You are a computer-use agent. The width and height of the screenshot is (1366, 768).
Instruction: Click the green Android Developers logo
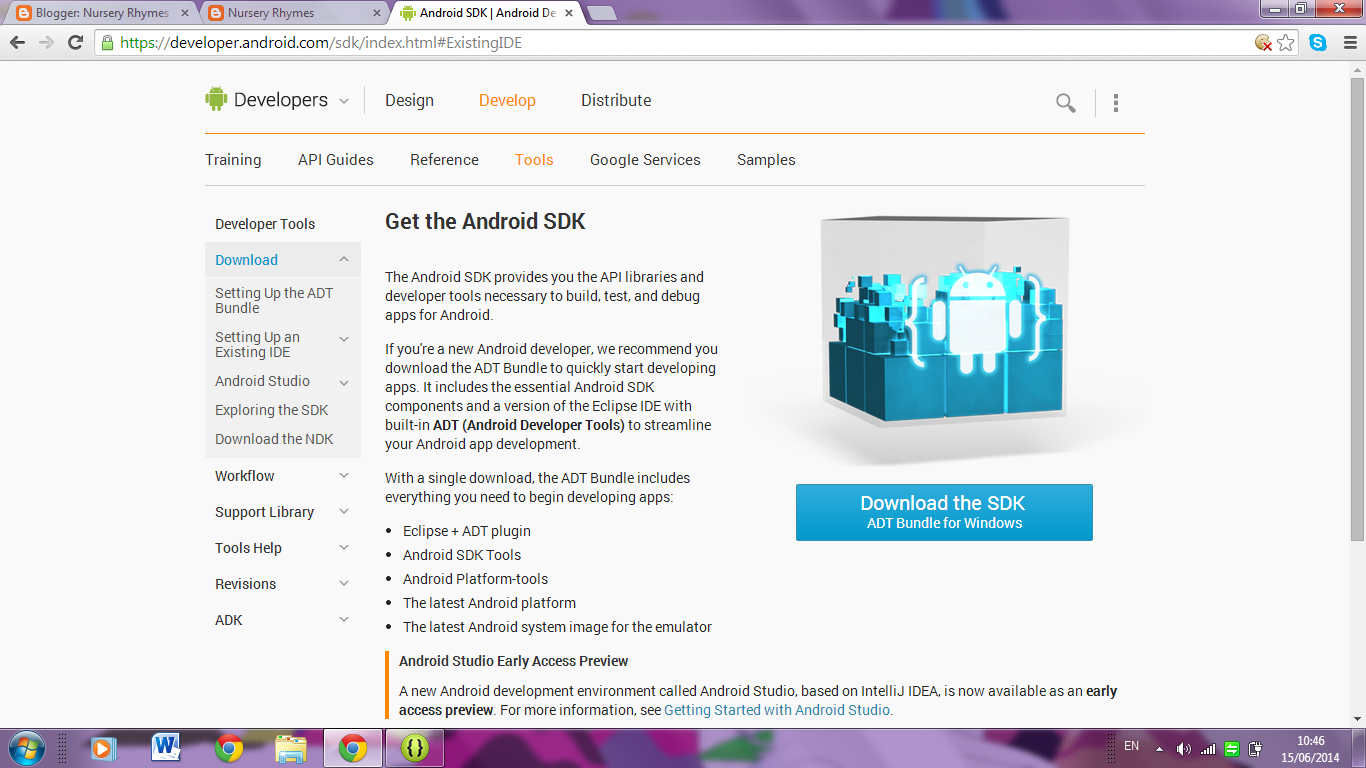[216, 99]
